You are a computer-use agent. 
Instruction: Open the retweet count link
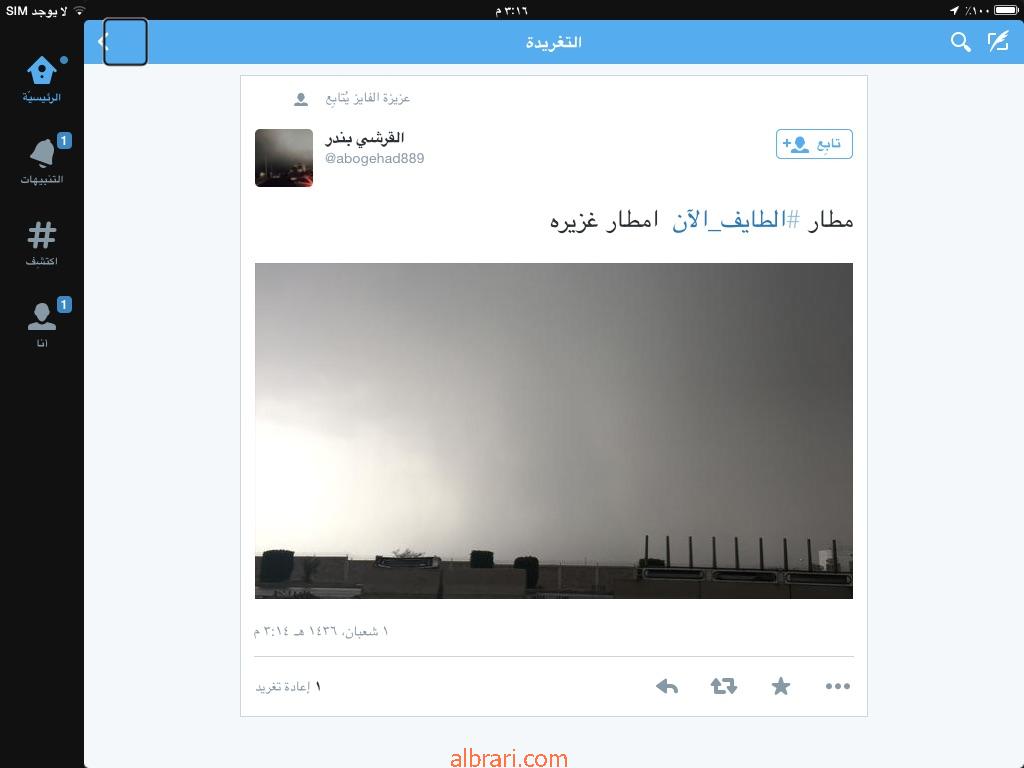tap(288, 687)
